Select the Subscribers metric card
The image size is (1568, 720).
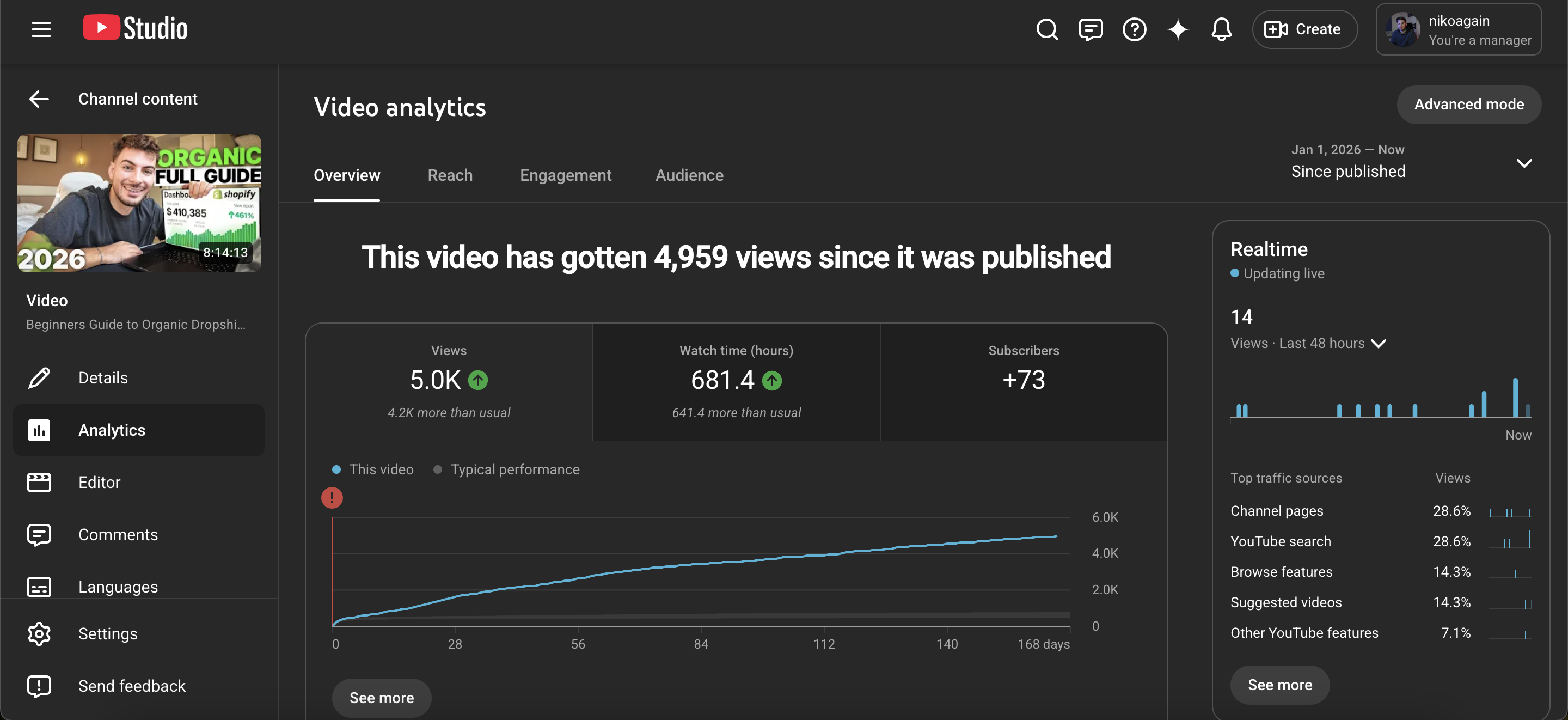(1023, 381)
